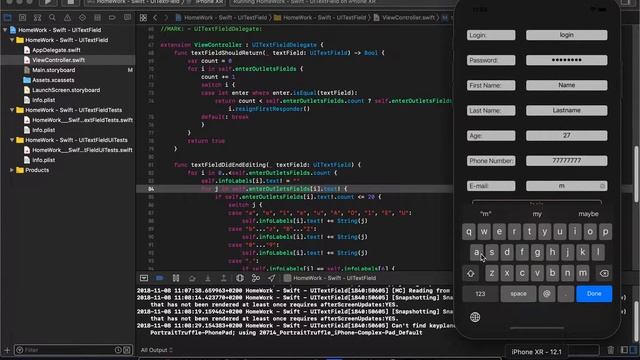Open the All Output dropdown
640x360 pixels.
156,350
